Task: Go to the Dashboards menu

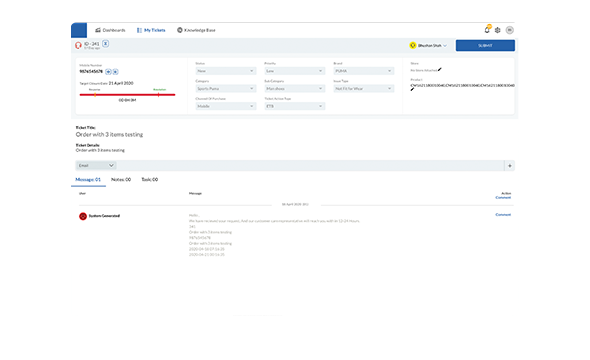Action: point(110,30)
